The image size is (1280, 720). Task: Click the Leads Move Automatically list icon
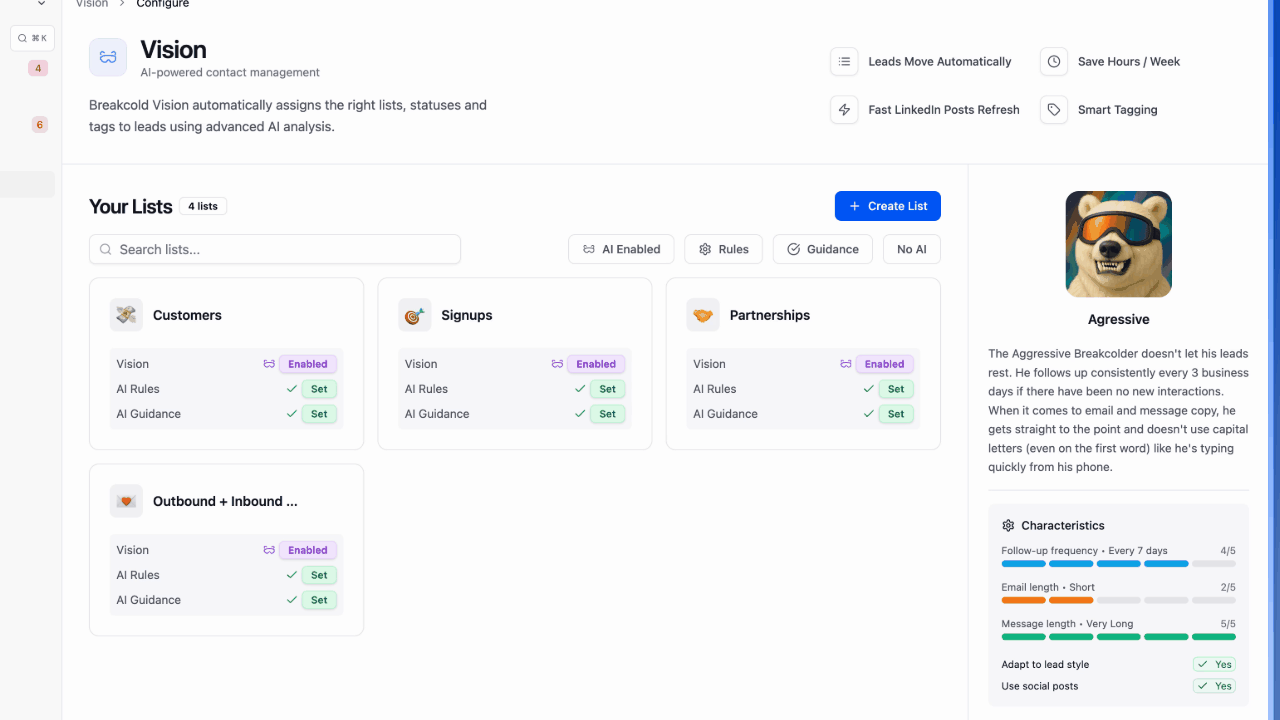pos(844,61)
